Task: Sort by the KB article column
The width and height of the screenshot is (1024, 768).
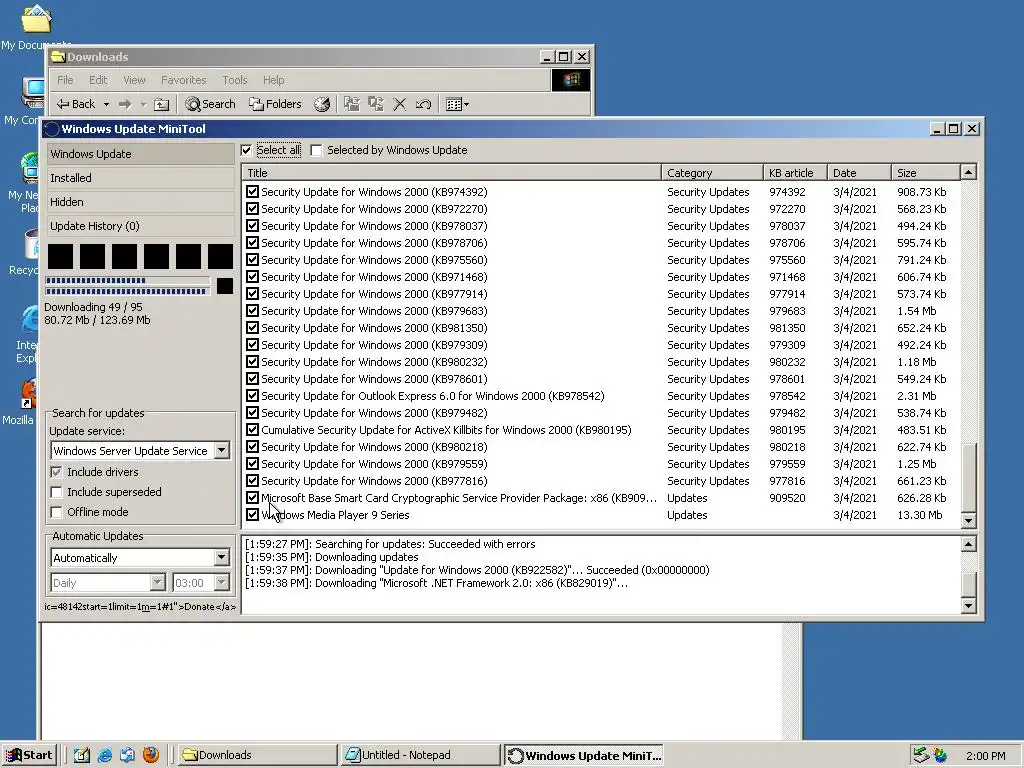Action: pos(795,173)
